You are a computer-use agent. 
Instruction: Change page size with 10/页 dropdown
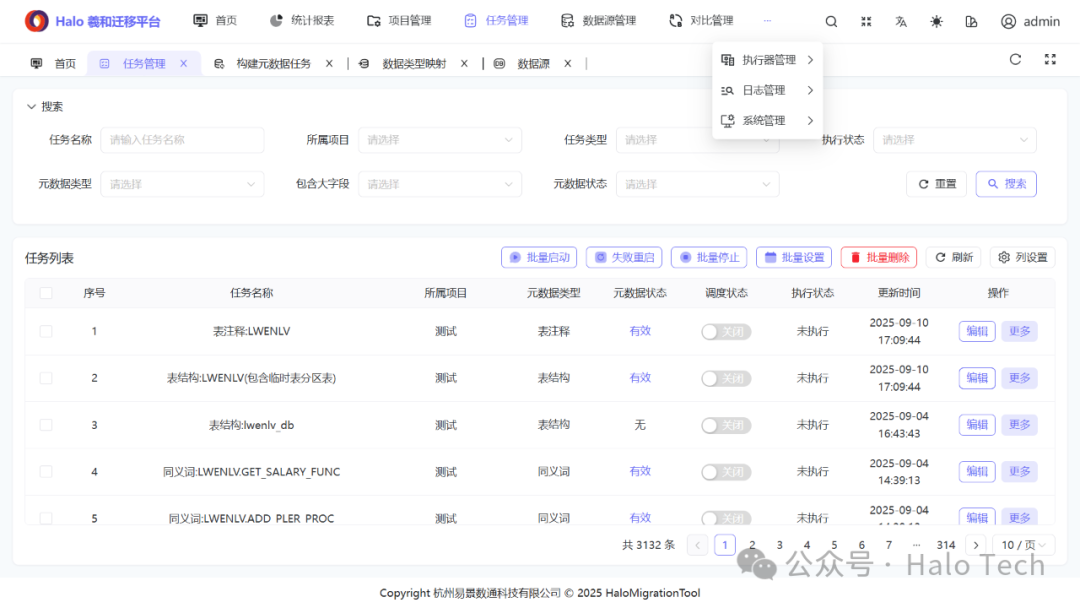(x=1024, y=545)
